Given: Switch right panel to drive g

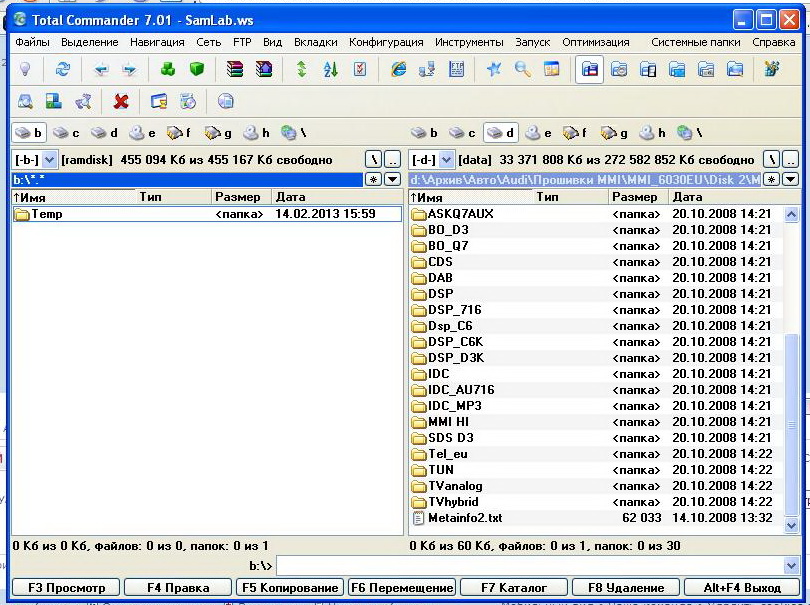Looking at the screenshot, I should (x=614, y=133).
